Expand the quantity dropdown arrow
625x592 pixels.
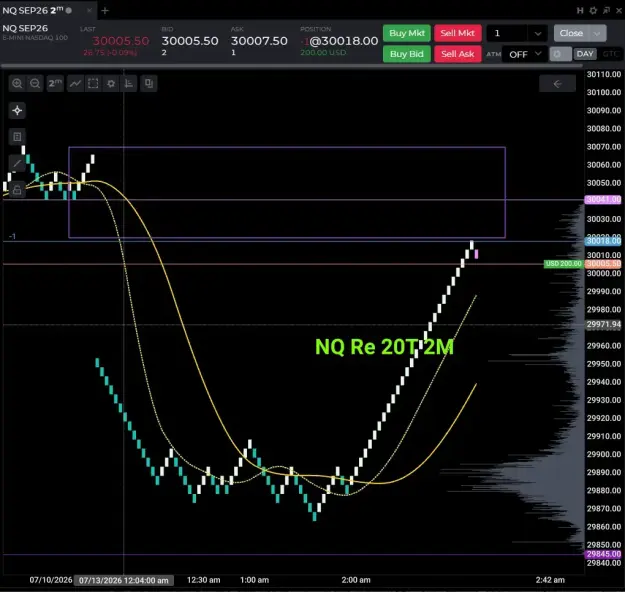coord(538,33)
